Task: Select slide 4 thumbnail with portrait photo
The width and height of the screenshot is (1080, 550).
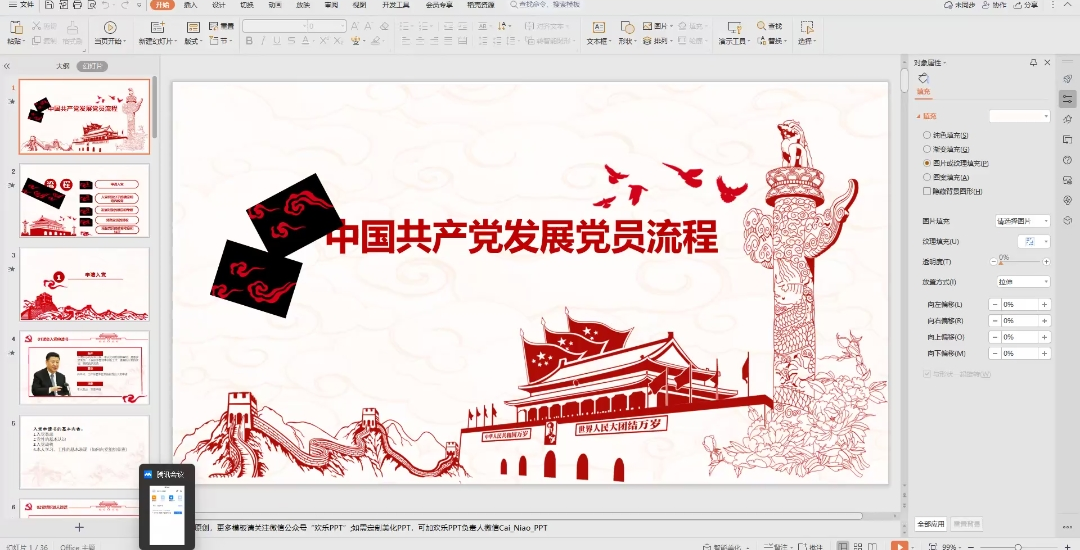Action: coord(85,368)
